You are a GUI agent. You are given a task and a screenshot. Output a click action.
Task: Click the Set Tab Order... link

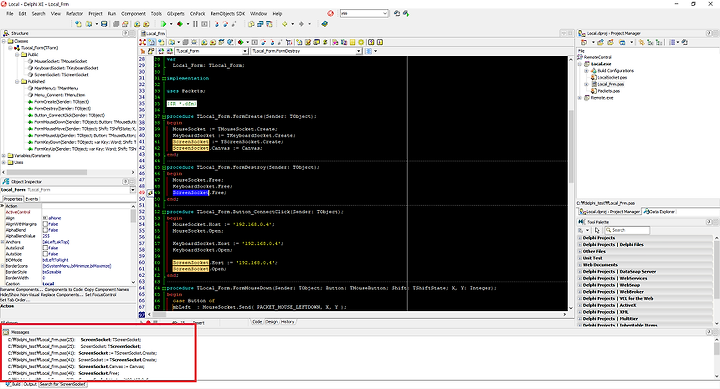click(x=15, y=300)
